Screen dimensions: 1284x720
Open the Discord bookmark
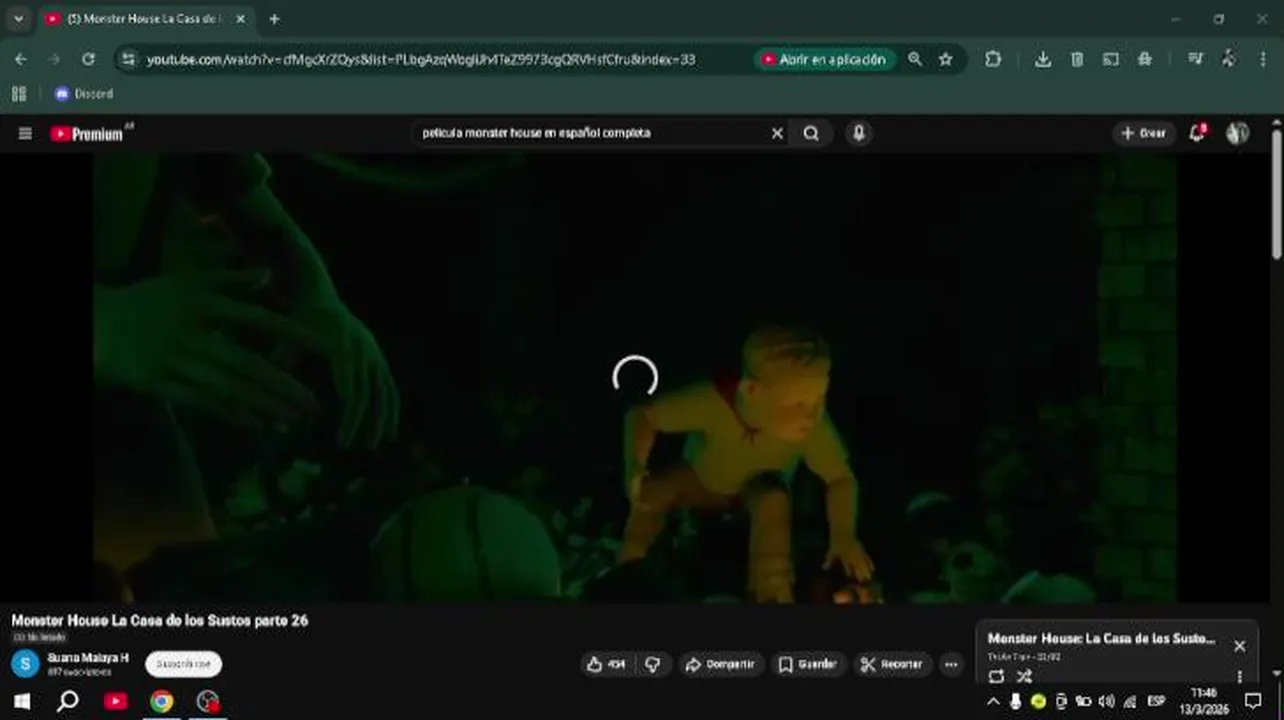click(84, 94)
